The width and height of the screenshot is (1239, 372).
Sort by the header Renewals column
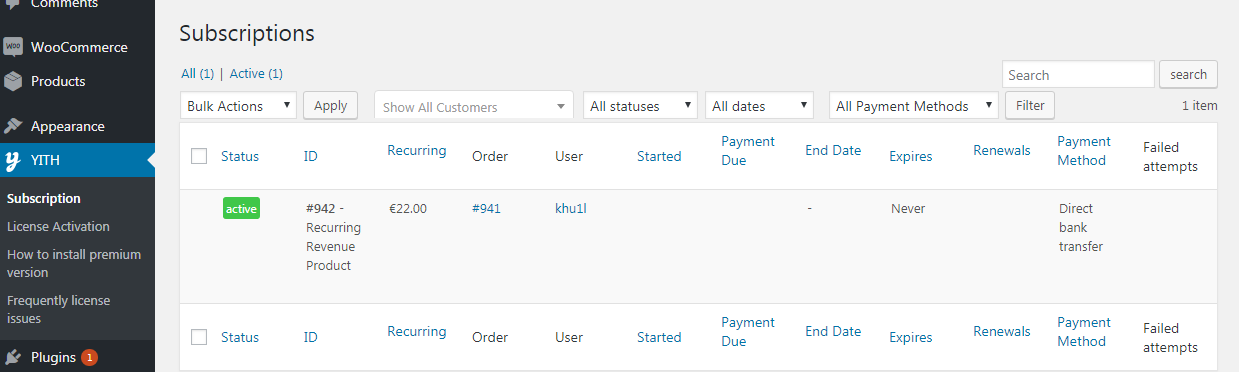coord(1002,150)
